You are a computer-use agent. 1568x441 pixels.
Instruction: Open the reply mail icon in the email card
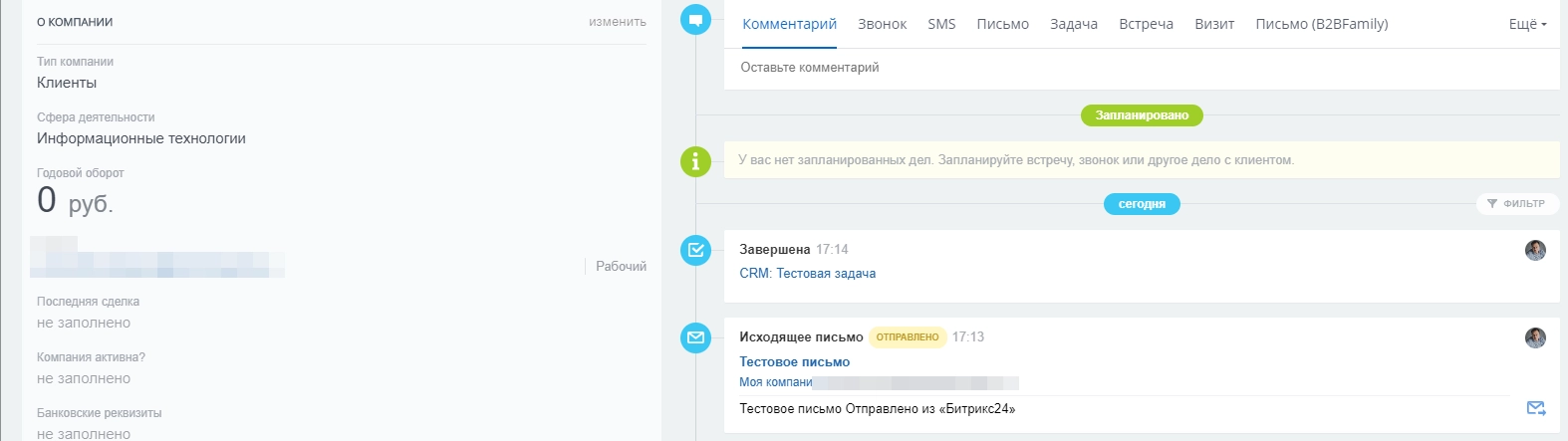pyautogui.click(x=1536, y=408)
